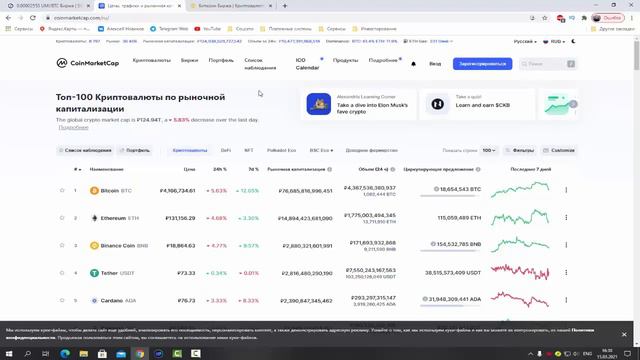Click Bitcoin 7-day sparkline chart
This screenshot has width=640, height=360.
click(520, 190)
